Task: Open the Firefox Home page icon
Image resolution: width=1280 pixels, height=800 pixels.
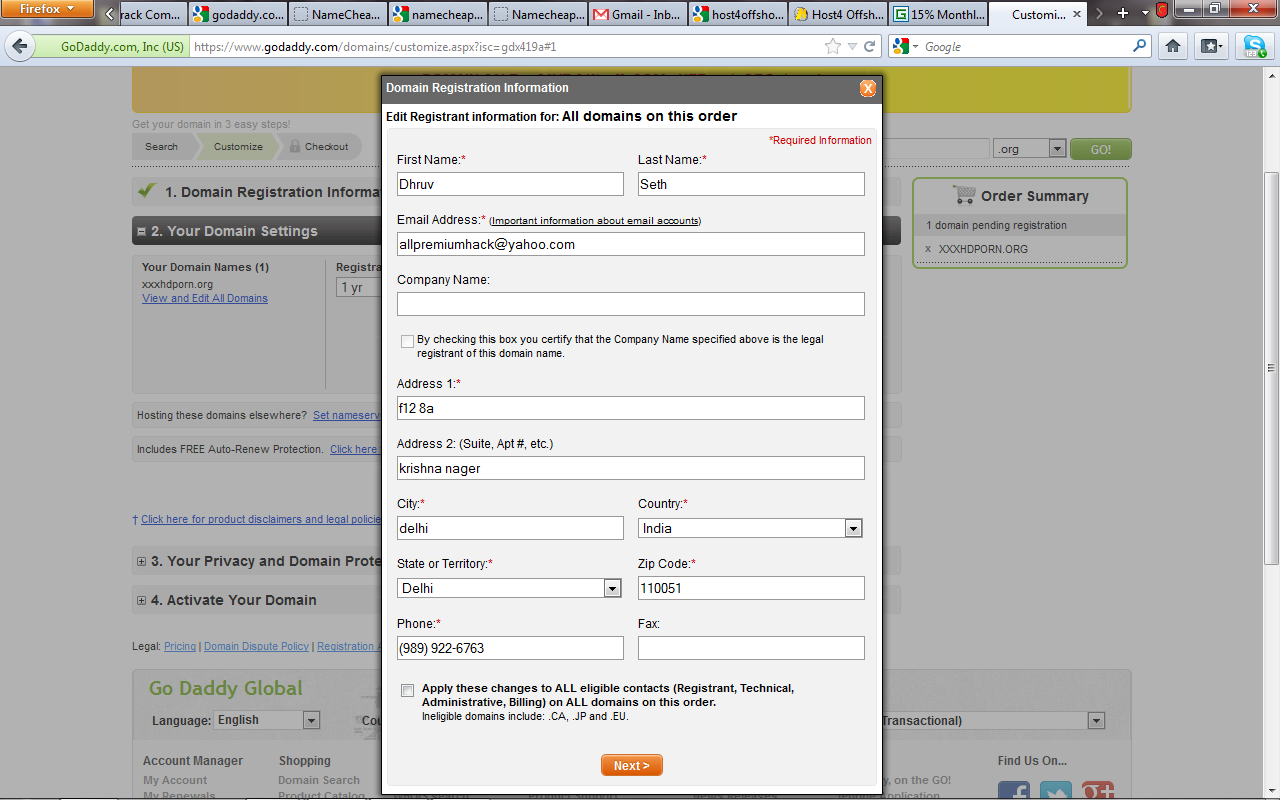Action: [x=1174, y=46]
